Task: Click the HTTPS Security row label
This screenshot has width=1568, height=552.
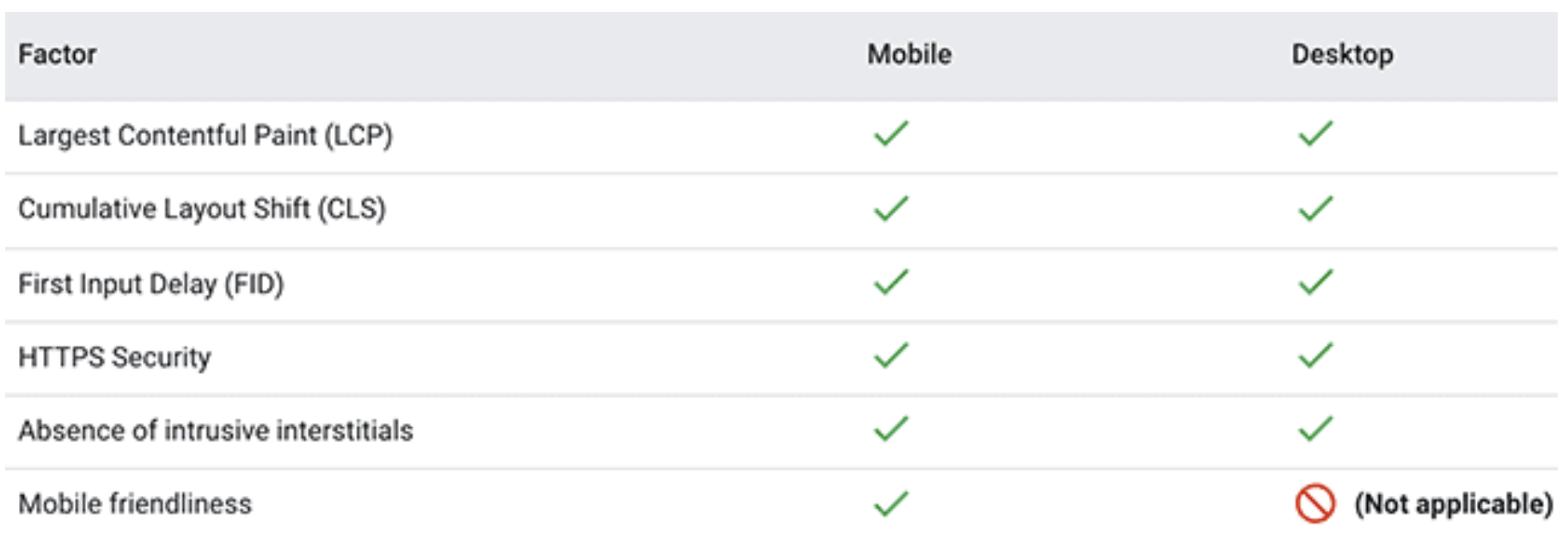Action: 114,358
